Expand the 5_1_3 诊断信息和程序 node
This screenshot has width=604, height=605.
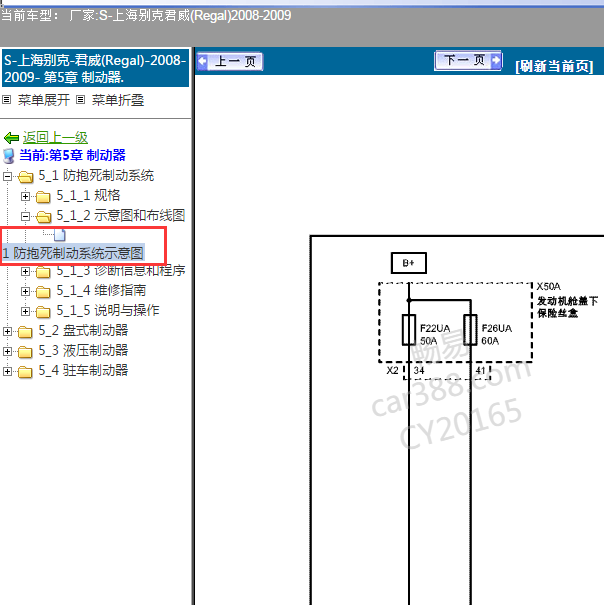25,272
